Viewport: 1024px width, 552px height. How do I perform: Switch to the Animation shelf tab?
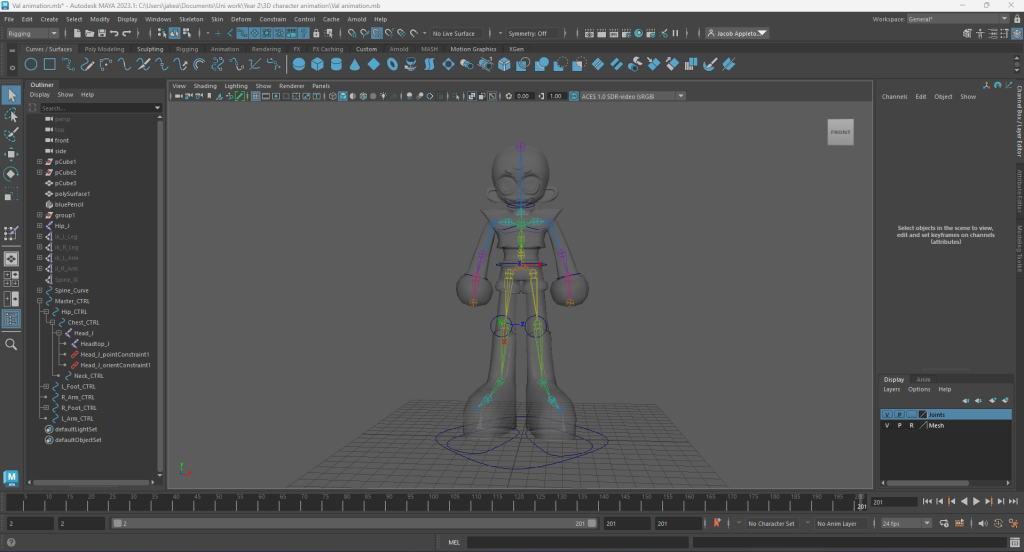224,48
